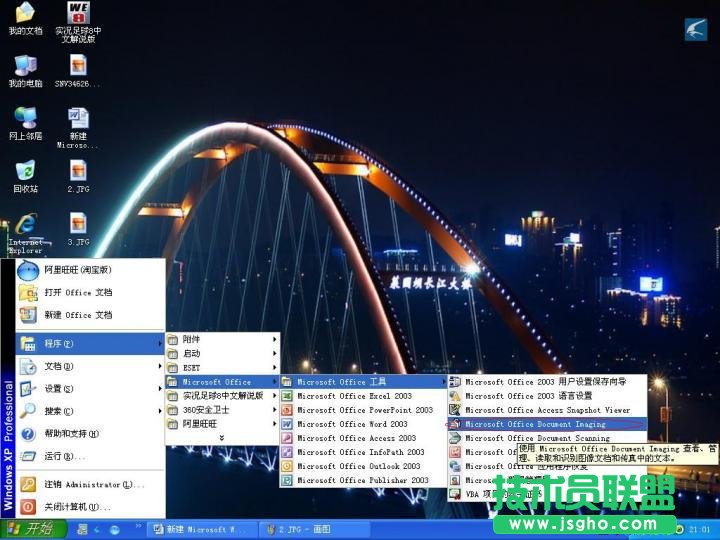Open the 回收站 recycle bin icon

26,176
